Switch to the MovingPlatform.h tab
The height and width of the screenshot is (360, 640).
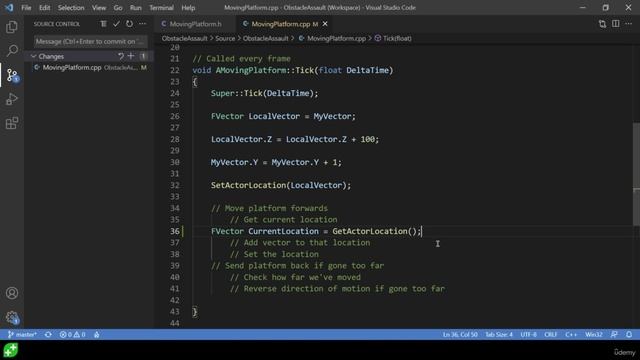pos(195,24)
